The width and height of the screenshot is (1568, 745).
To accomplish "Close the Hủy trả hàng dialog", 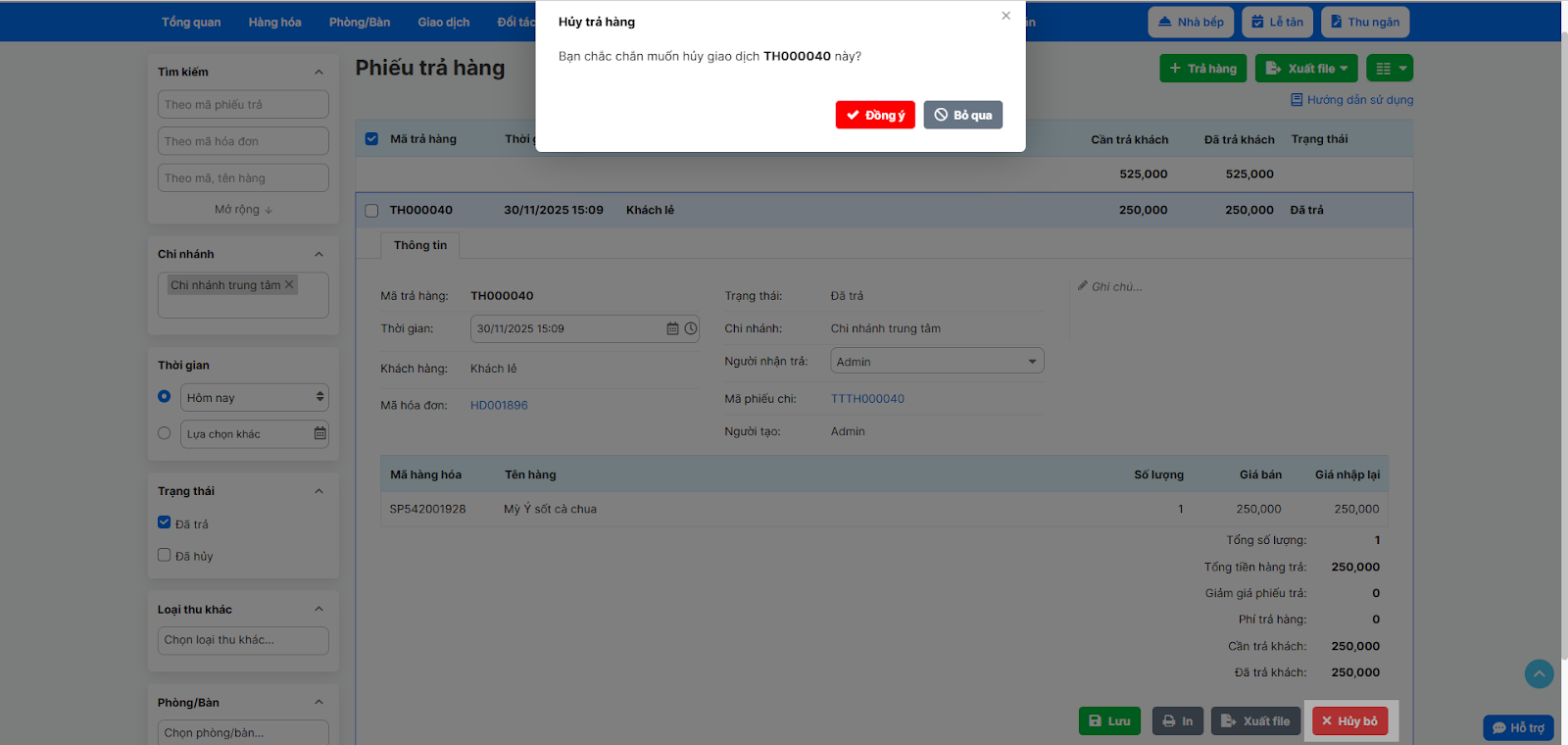I will 1005,16.
